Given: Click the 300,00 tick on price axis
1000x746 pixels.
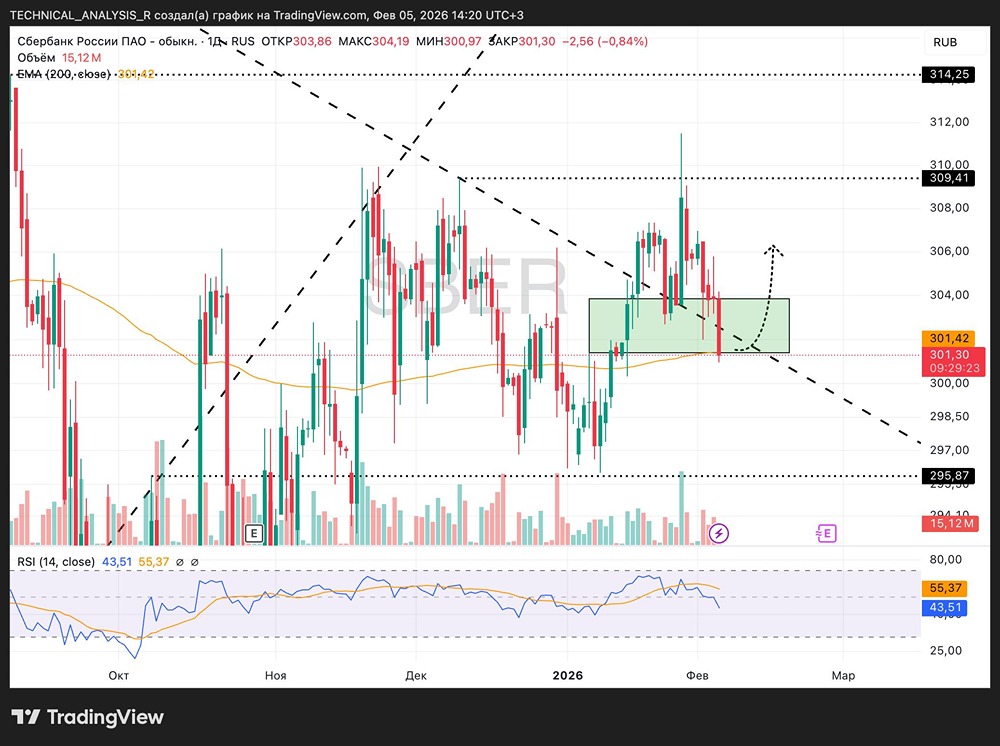Looking at the screenshot, I should click(x=949, y=383).
